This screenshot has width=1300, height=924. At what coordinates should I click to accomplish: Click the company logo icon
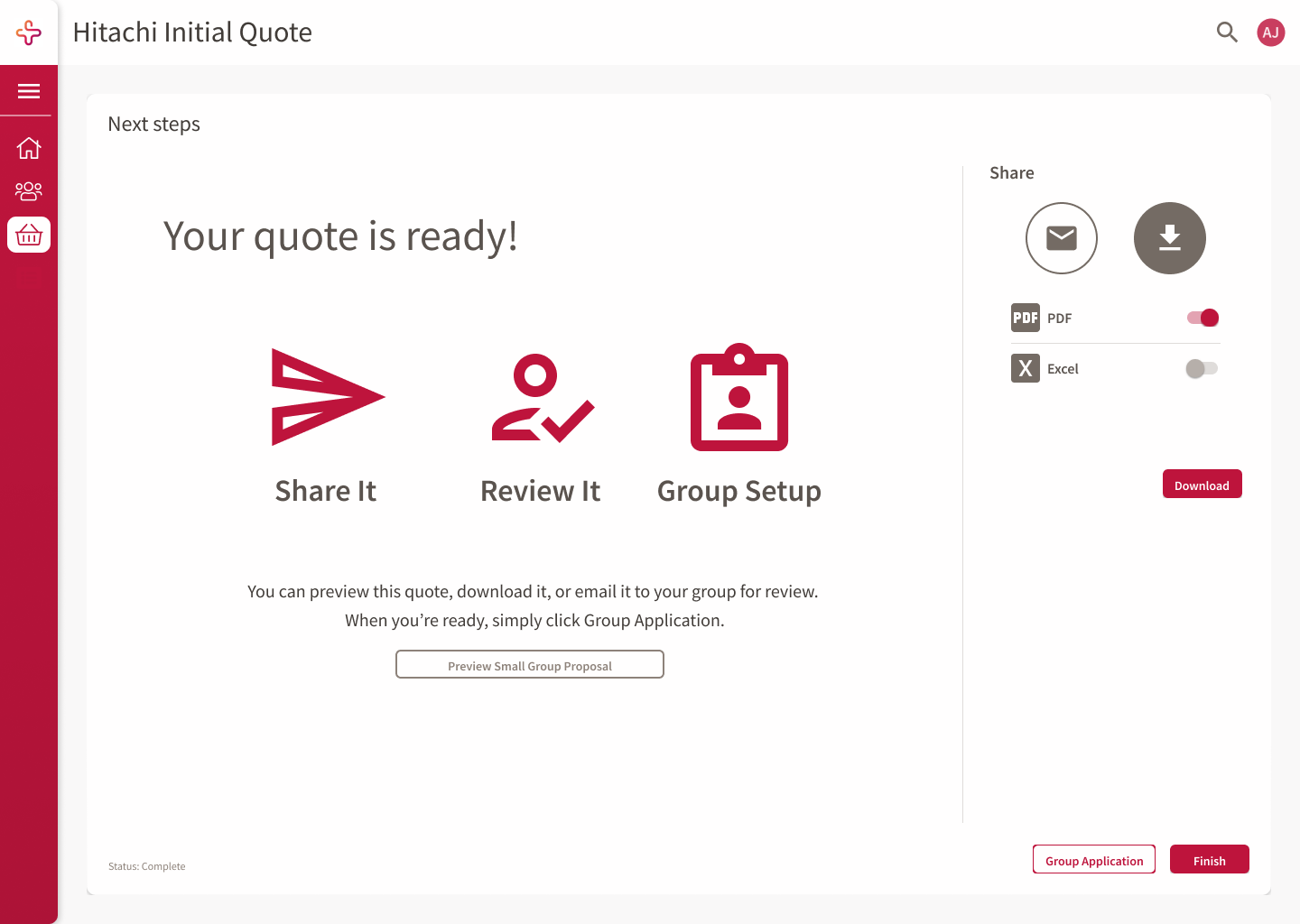(29, 32)
